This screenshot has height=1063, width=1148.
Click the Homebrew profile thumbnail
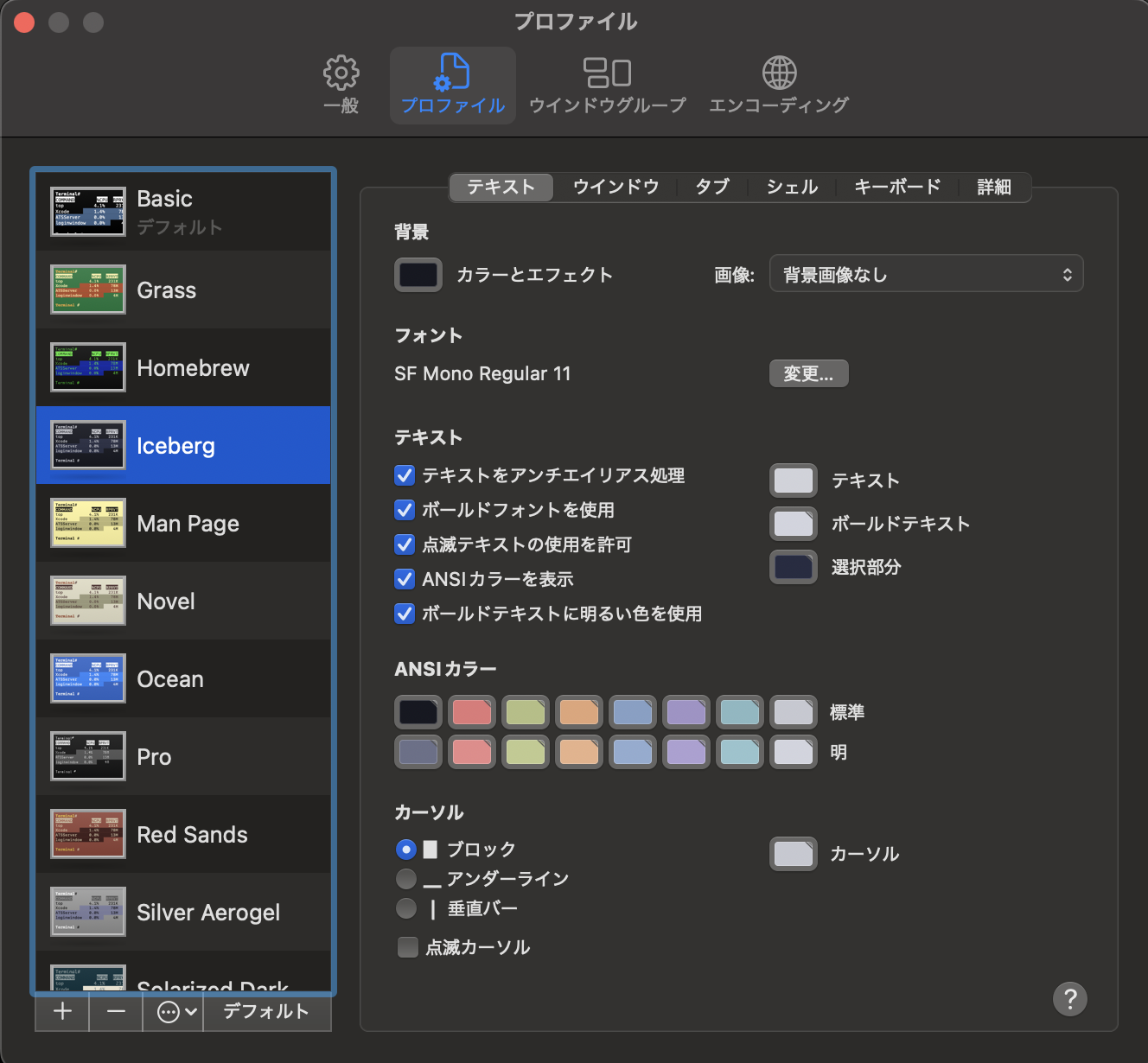88,367
